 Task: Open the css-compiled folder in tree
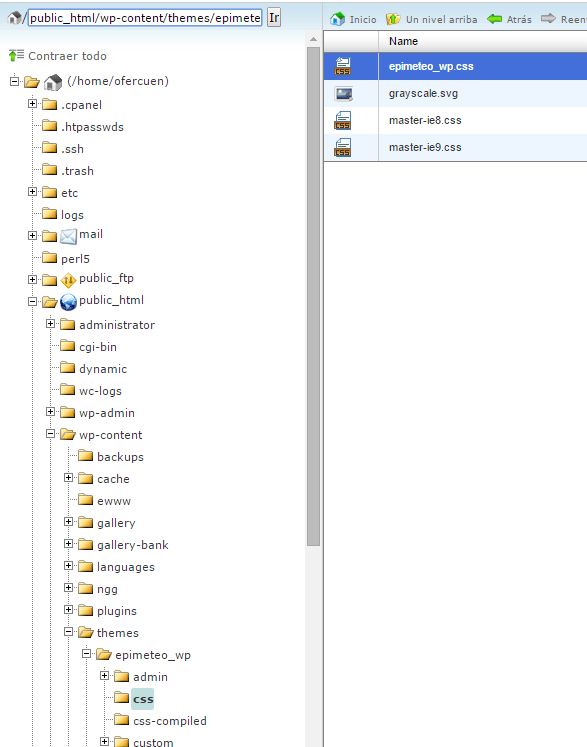(x=170, y=721)
